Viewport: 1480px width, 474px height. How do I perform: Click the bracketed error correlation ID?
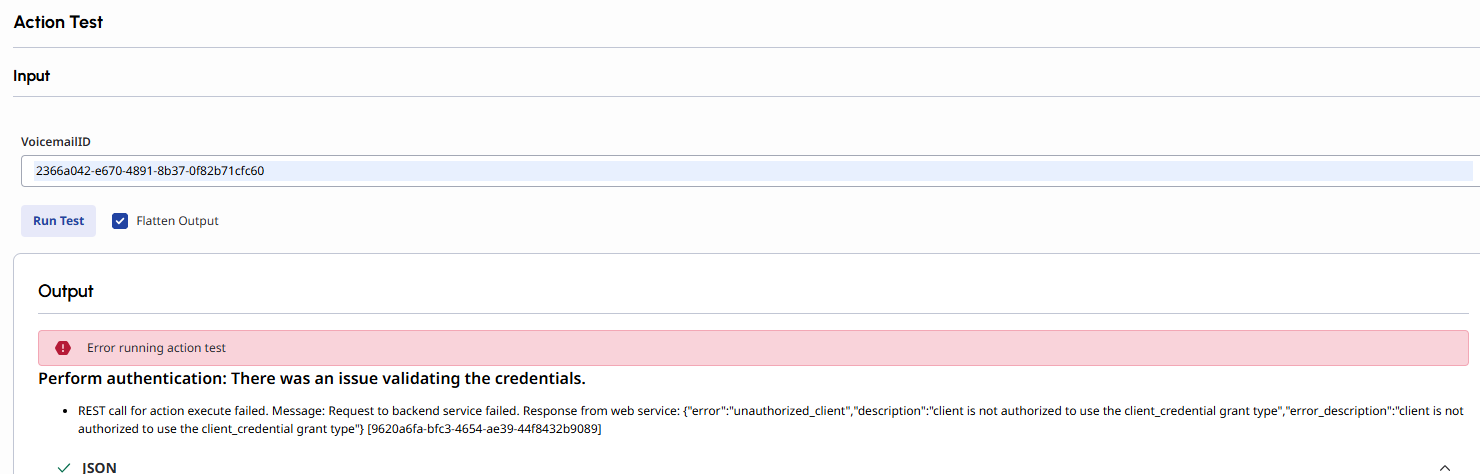(483, 429)
